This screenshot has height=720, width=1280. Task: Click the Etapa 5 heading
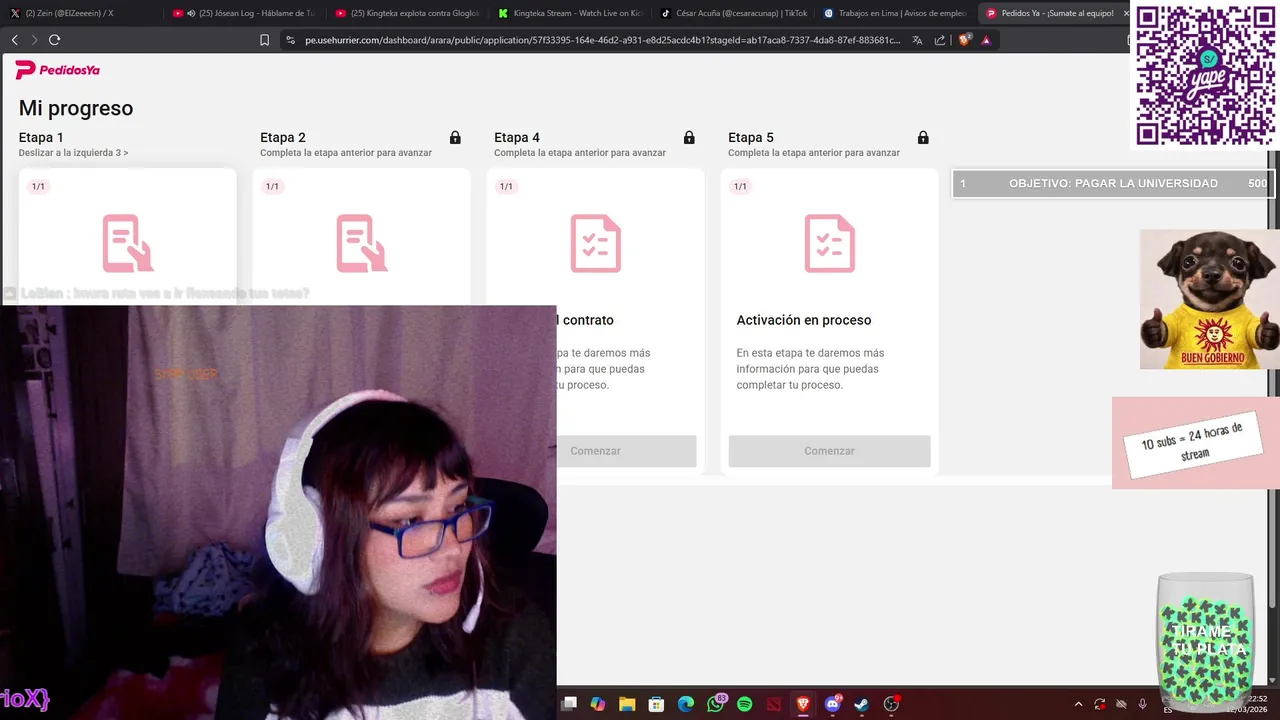[x=751, y=137]
